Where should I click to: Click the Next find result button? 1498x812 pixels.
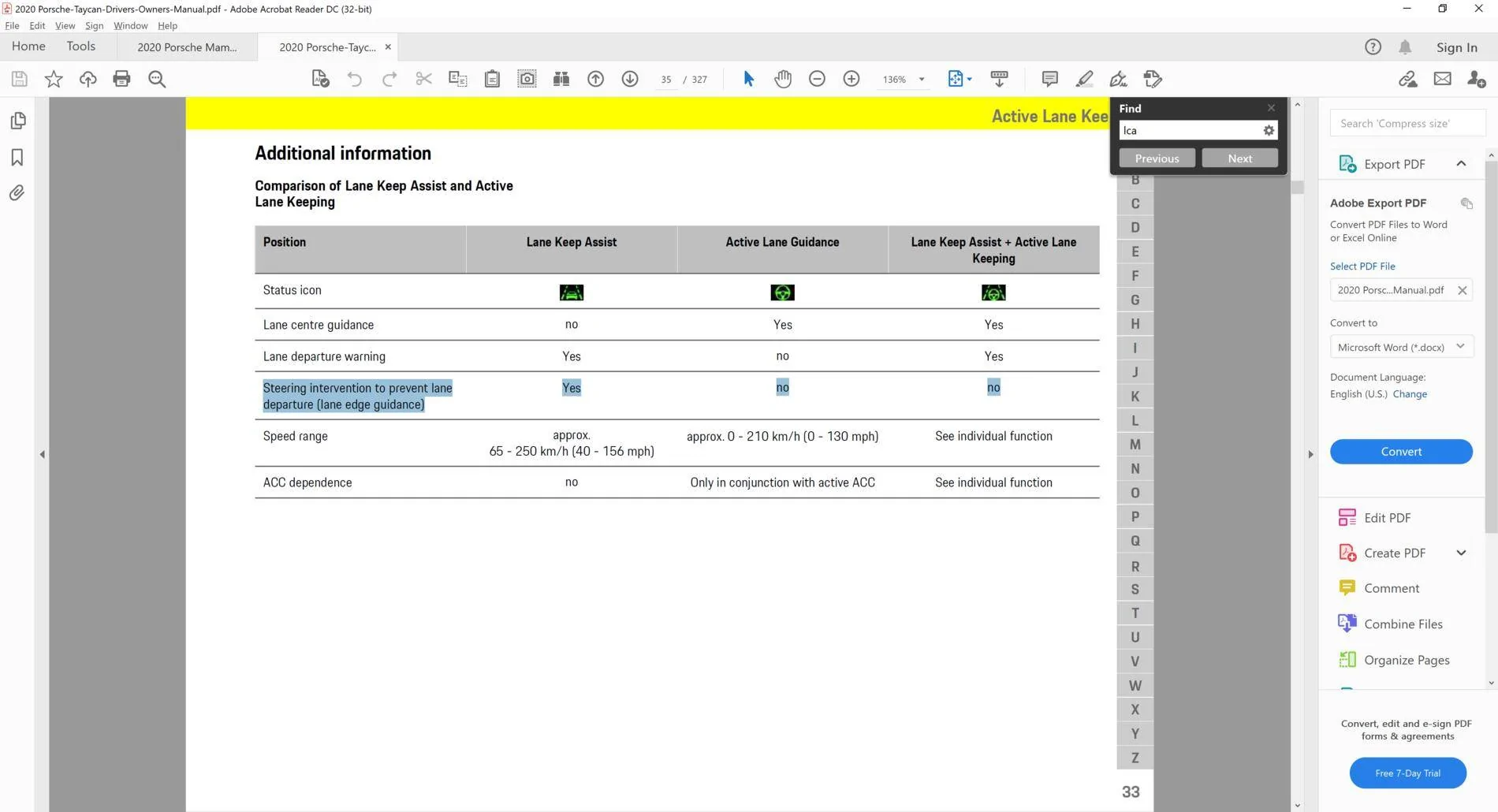point(1239,158)
